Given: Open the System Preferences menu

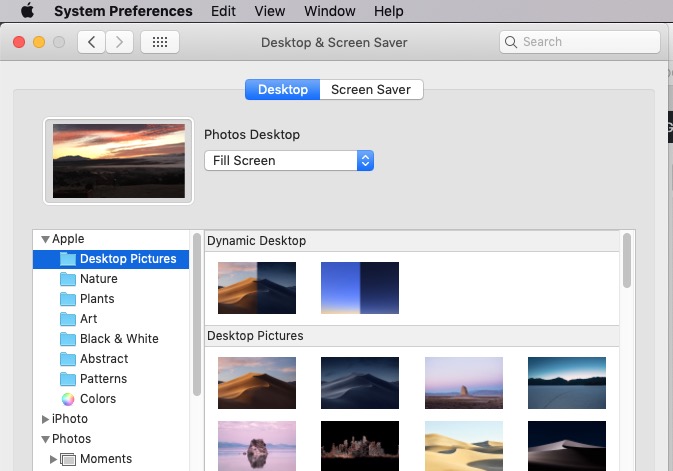Looking at the screenshot, I should point(123,11).
